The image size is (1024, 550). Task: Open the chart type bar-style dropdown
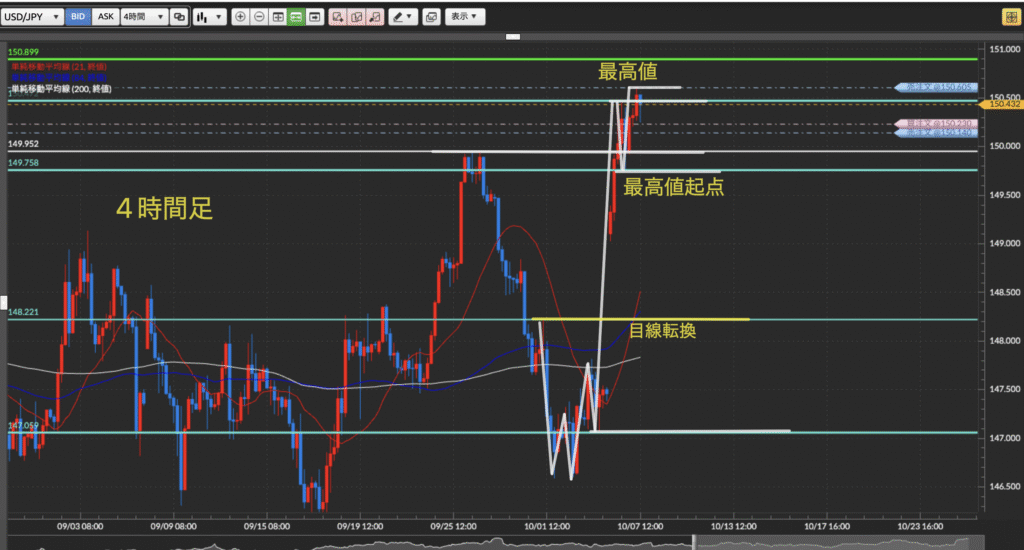tap(209, 17)
